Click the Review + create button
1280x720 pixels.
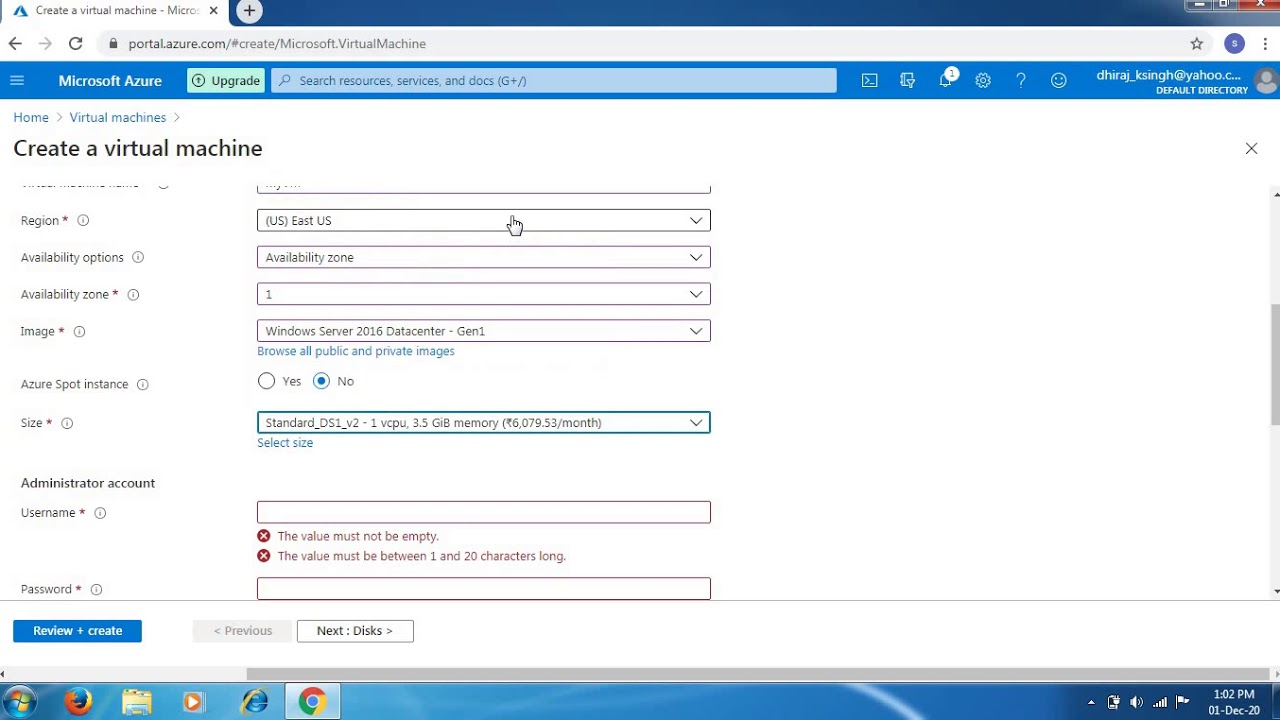(x=77, y=631)
